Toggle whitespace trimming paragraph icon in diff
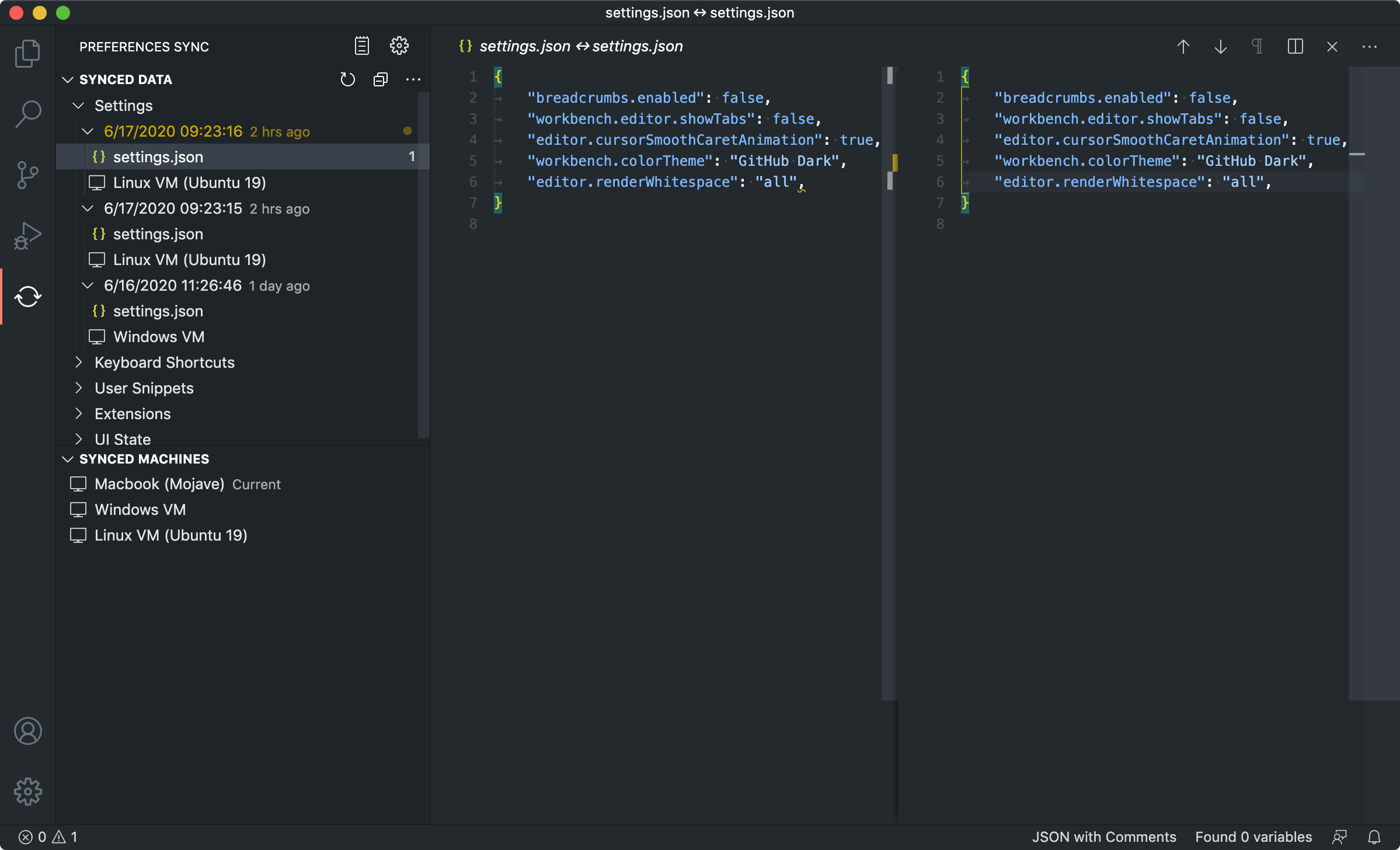This screenshot has height=850, width=1400. click(x=1257, y=47)
